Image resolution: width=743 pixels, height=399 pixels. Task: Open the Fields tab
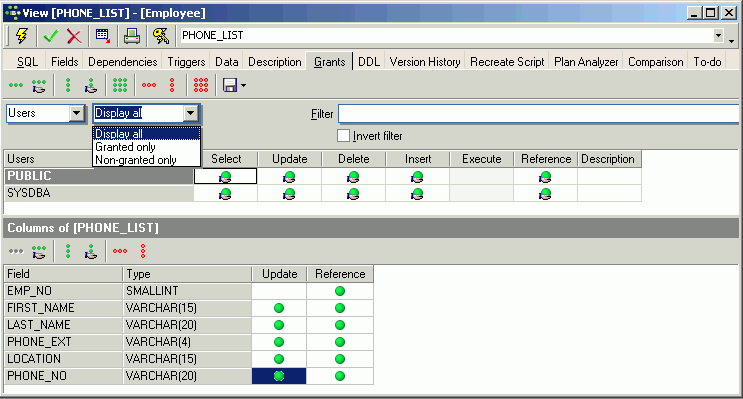pyautogui.click(x=64, y=62)
